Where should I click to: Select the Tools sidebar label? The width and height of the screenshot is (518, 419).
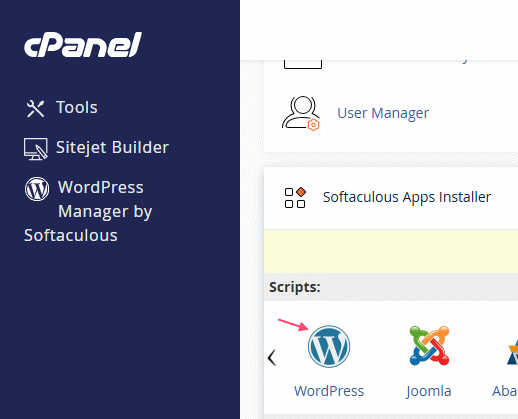click(x=77, y=107)
